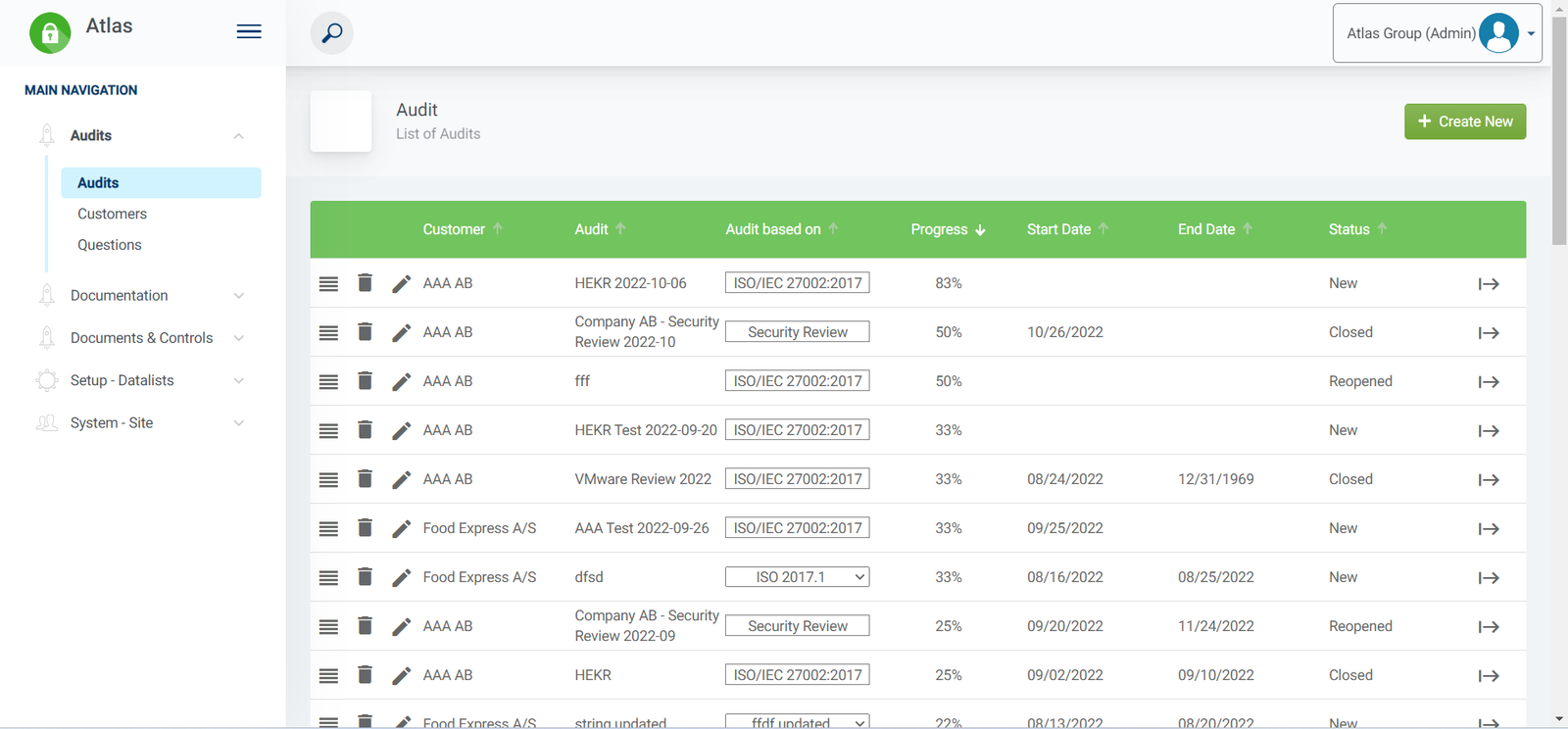Open the search magnifier button

(332, 33)
